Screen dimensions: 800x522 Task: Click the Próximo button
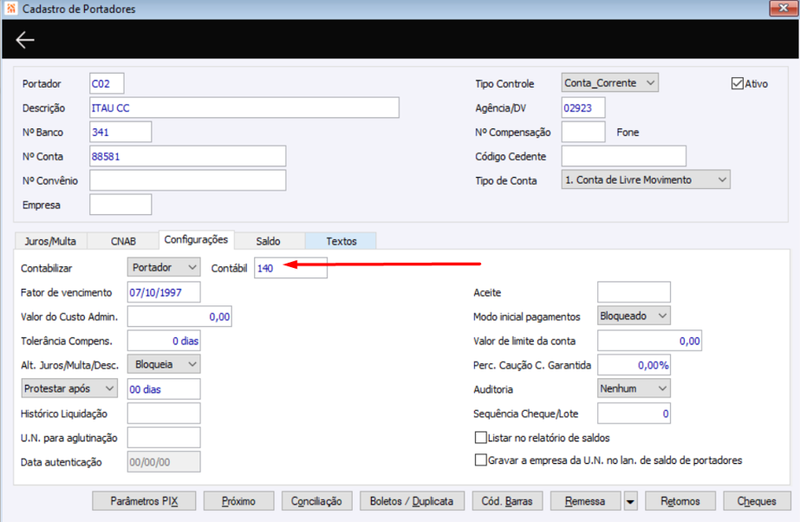[x=238, y=501]
